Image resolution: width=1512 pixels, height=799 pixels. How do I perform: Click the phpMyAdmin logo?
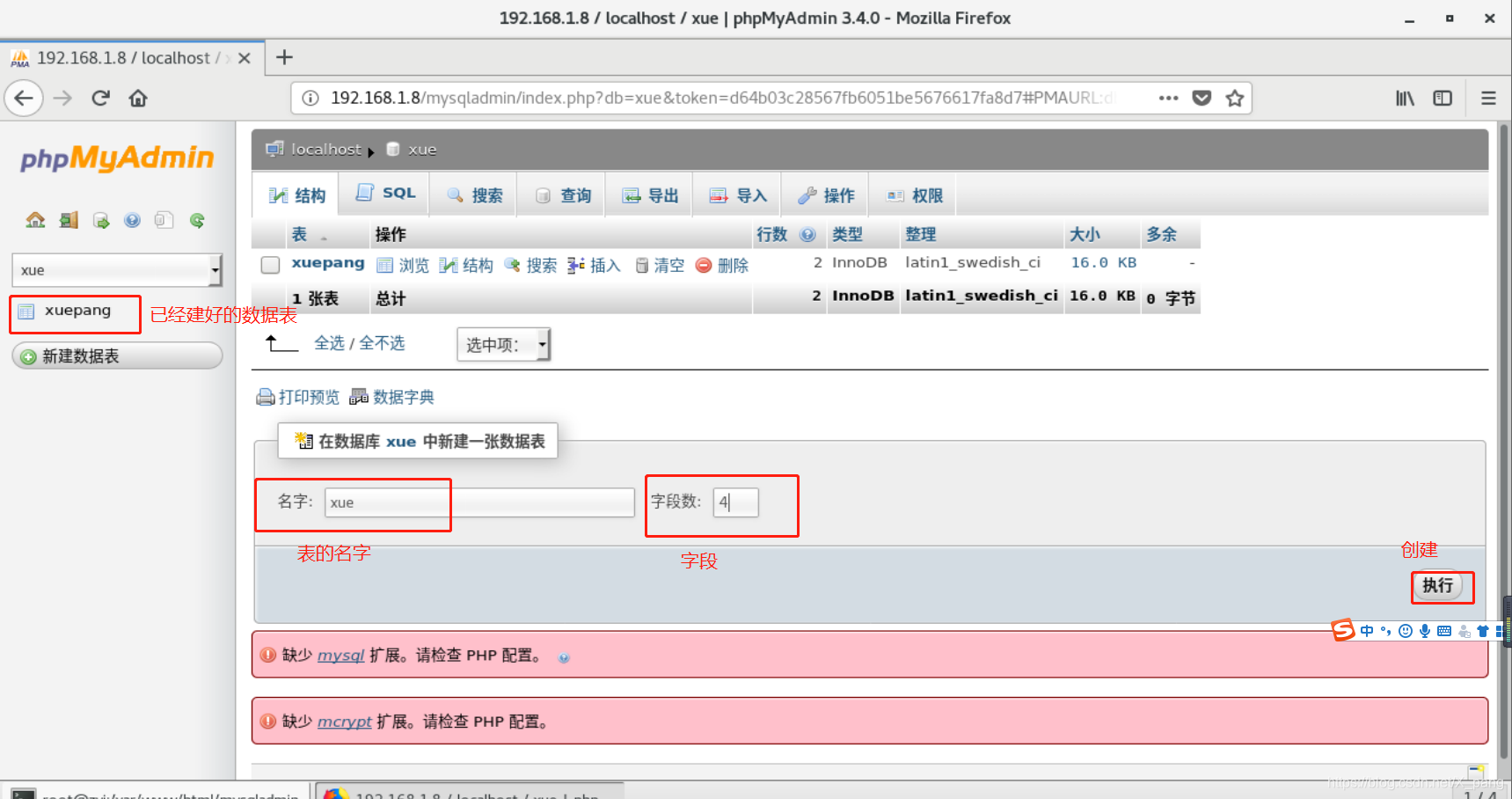[x=117, y=158]
